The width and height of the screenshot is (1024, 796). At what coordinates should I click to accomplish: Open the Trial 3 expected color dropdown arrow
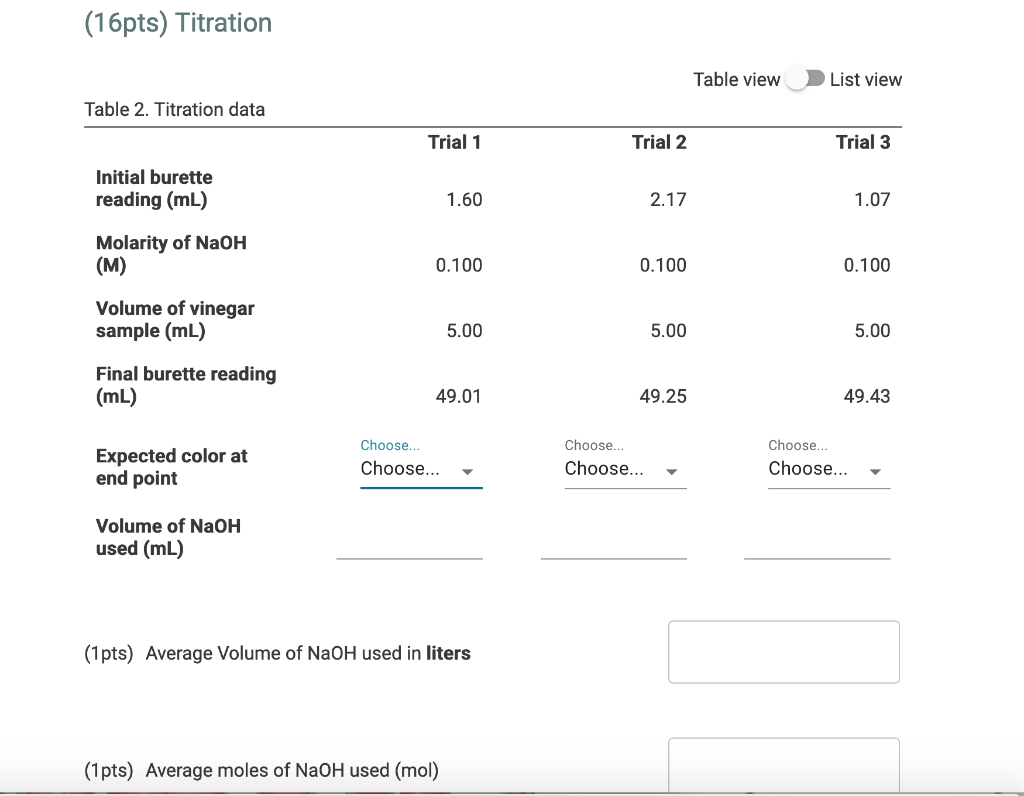[873, 472]
